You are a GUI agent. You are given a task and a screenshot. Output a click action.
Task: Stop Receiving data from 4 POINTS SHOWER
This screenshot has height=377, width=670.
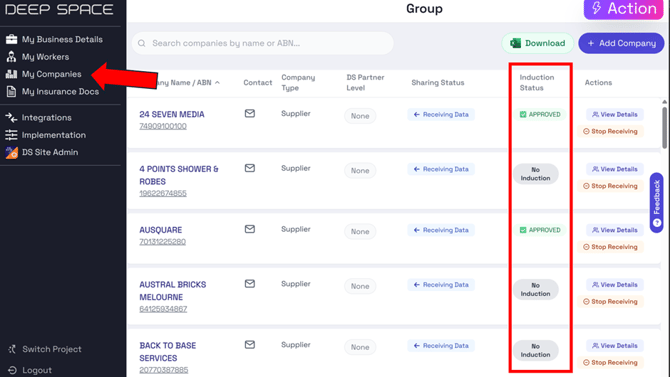pos(610,186)
